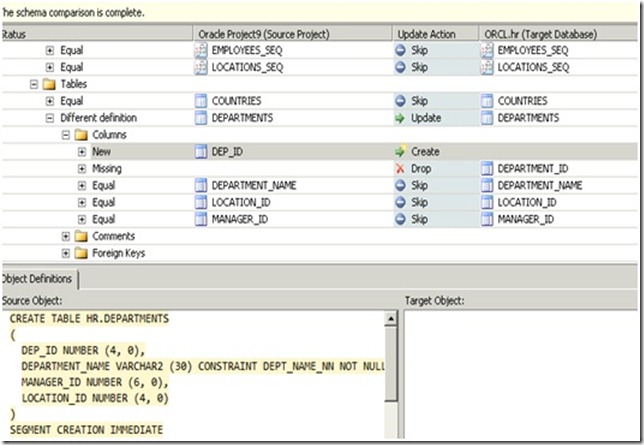Expand the Equal row for LOCATION_ID
Image resolution: width=644 pixels, height=445 pixels.
[x=82, y=203]
